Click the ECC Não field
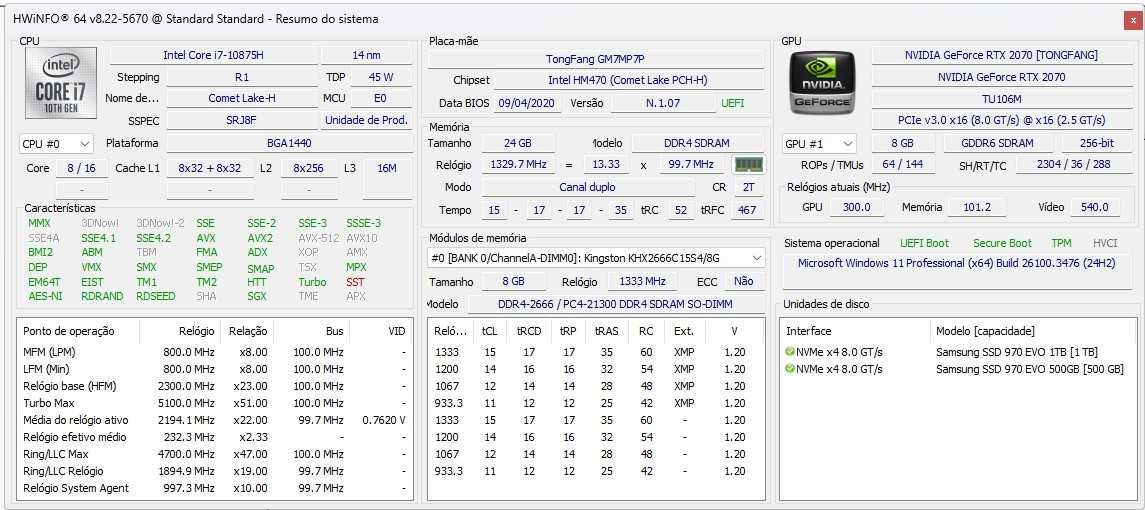The image size is (1145, 510). point(743,281)
